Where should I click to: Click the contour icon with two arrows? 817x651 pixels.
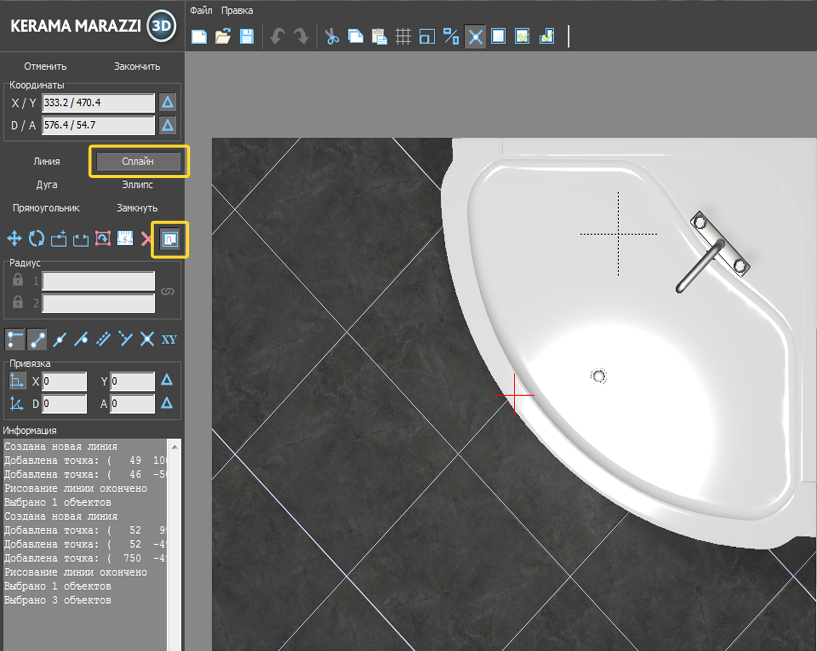coord(81,239)
